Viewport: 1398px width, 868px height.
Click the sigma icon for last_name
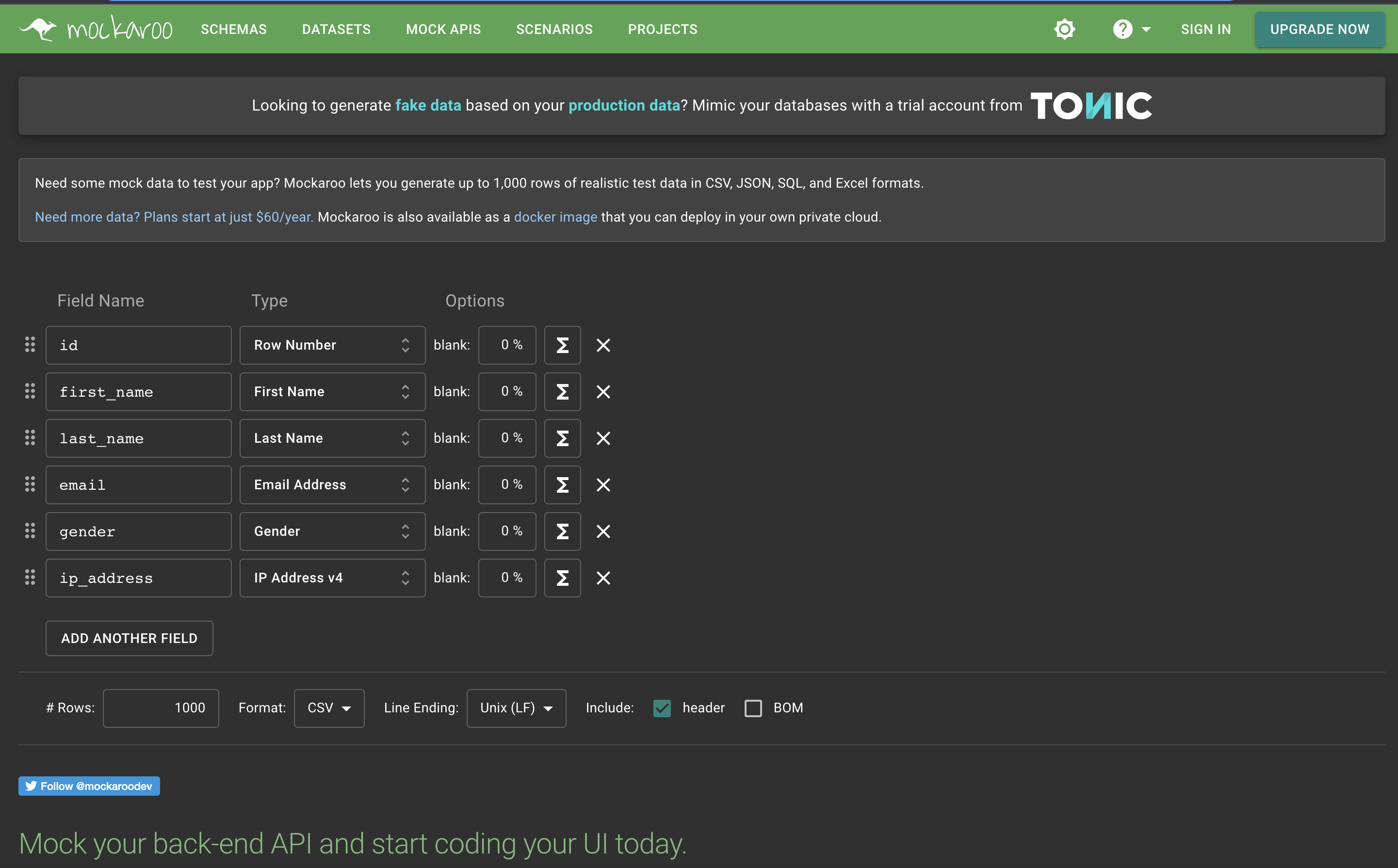coord(562,438)
